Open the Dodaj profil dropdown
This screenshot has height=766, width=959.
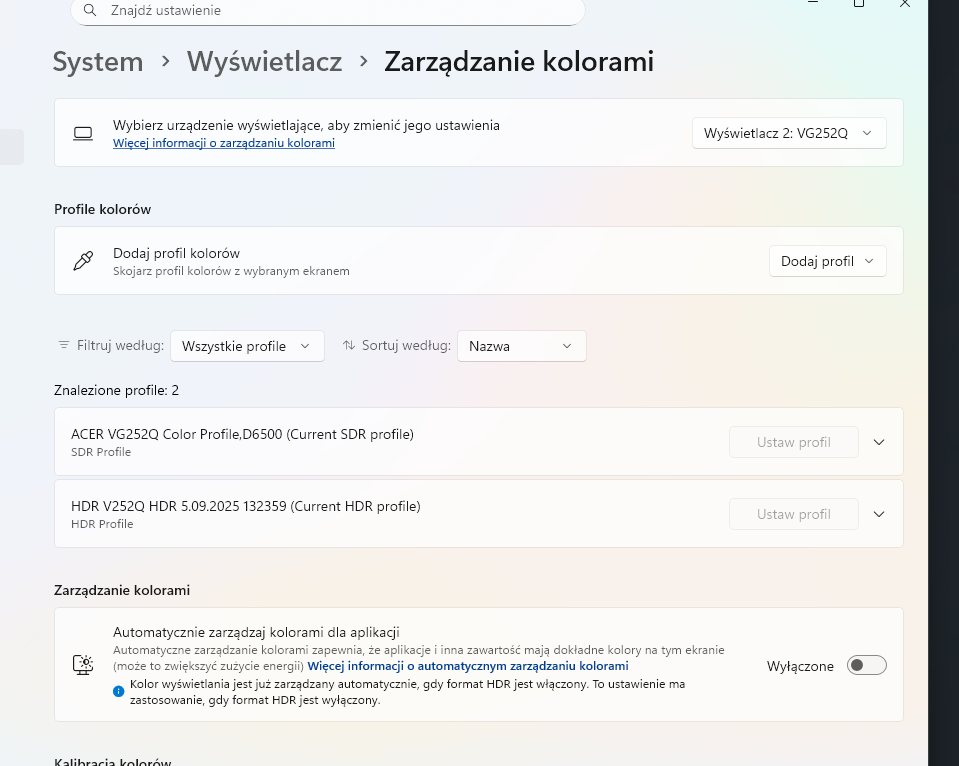point(827,261)
